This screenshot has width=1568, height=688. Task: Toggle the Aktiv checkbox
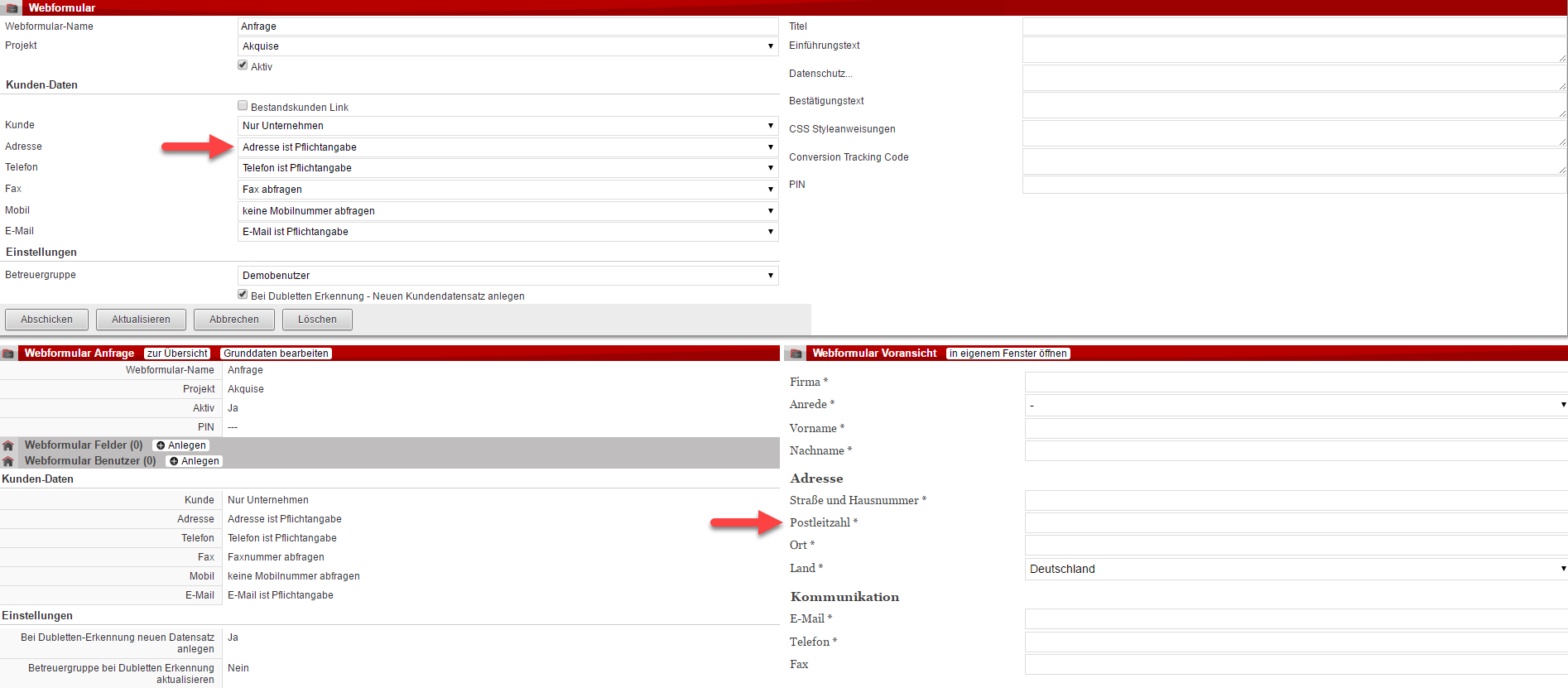[243, 65]
